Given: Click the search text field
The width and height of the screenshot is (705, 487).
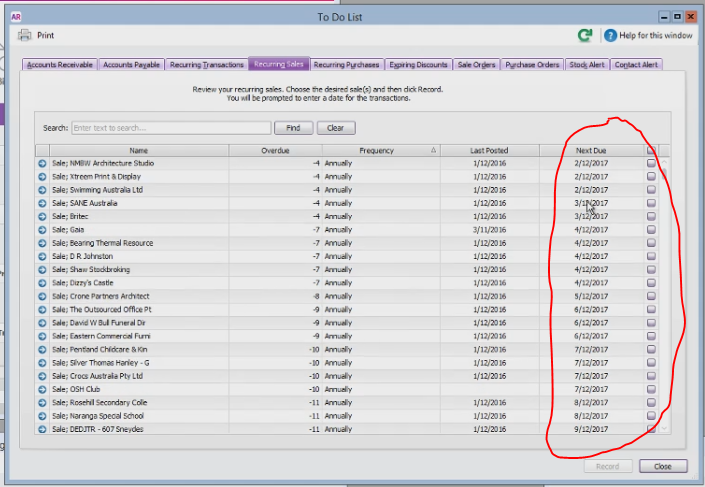Looking at the screenshot, I should [x=171, y=128].
